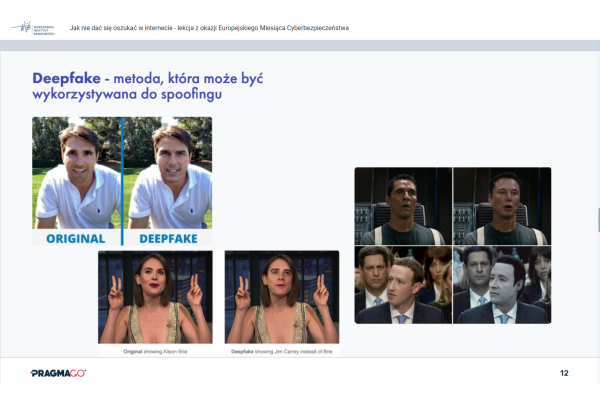Click the PragmaGO logo in the footer
Image resolution: width=600 pixels, height=400 pixels.
pyautogui.click(x=58, y=373)
